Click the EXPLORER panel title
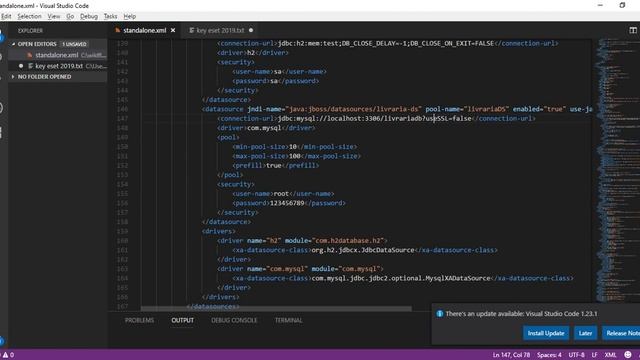Screen dimensions: 640x360 pyautogui.click(x=30, y=31)
